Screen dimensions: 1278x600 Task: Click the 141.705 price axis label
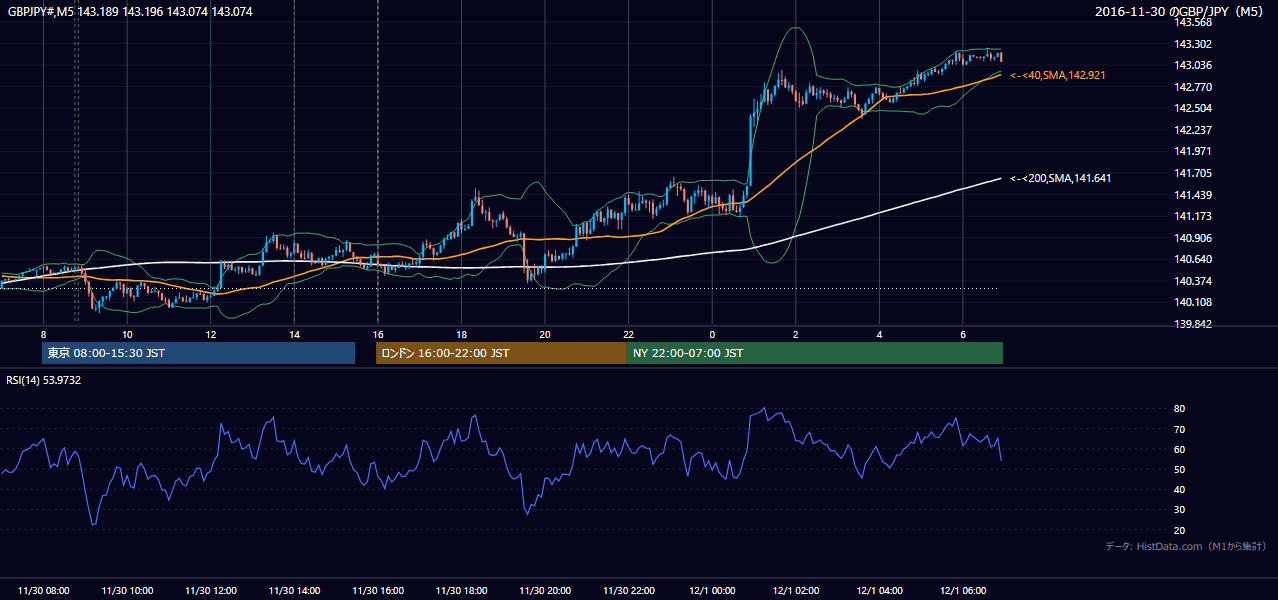[x=1192, y=173]
